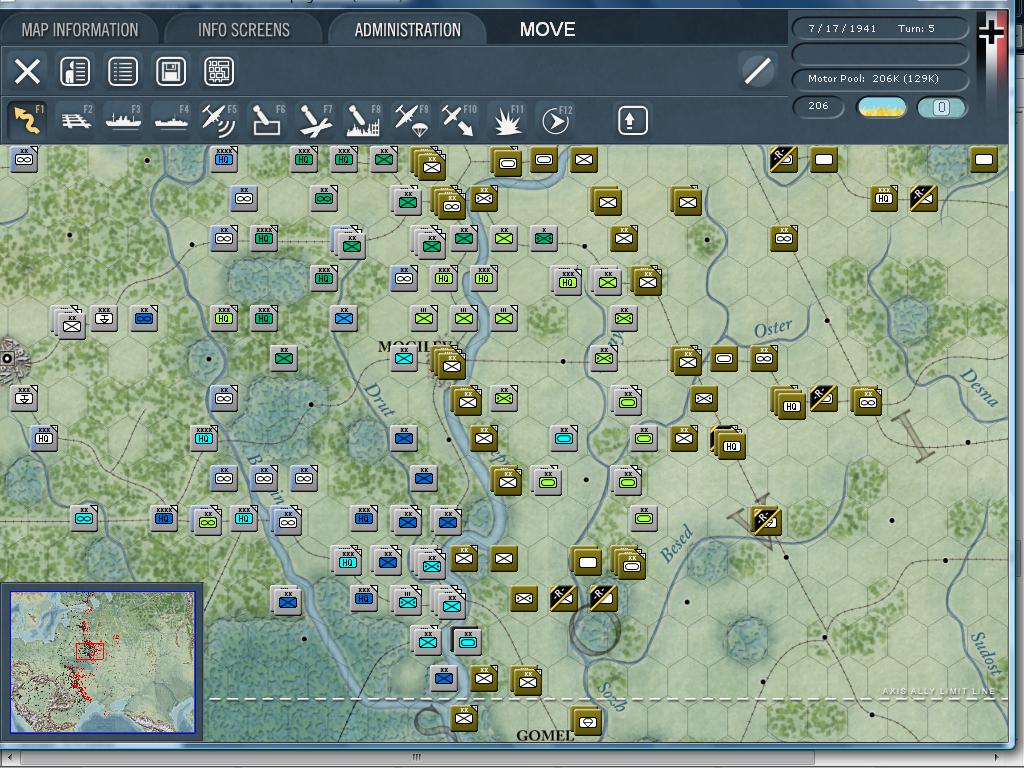Click F11 explosion attack icon
The height and width of the screenshot is (768, 1024).
[507, 120]
